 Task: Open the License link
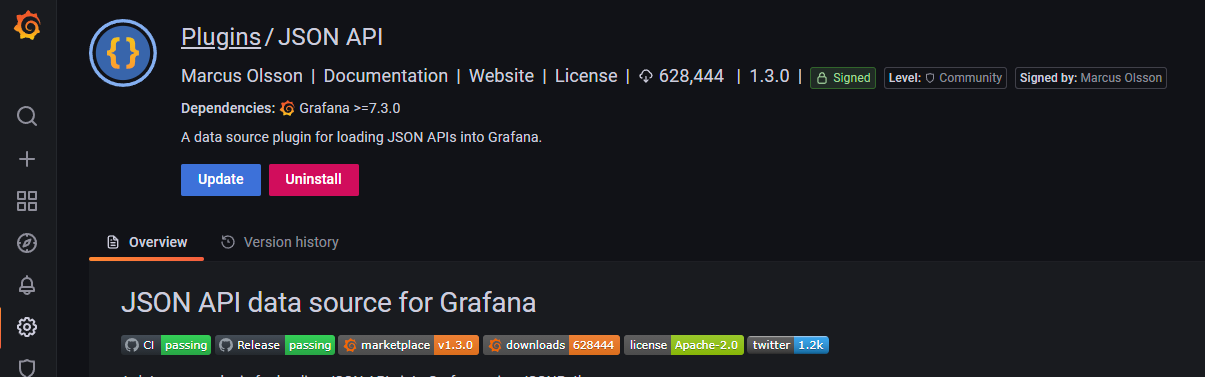[586, 76]
